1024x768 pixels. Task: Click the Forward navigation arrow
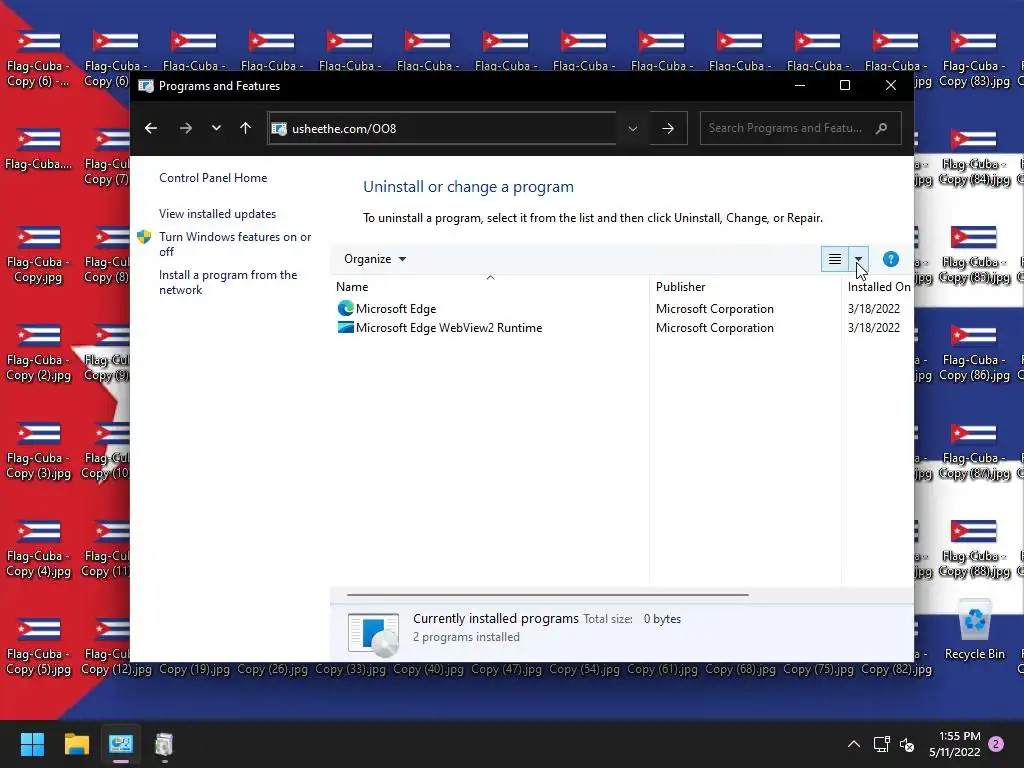tap(186, 128)
